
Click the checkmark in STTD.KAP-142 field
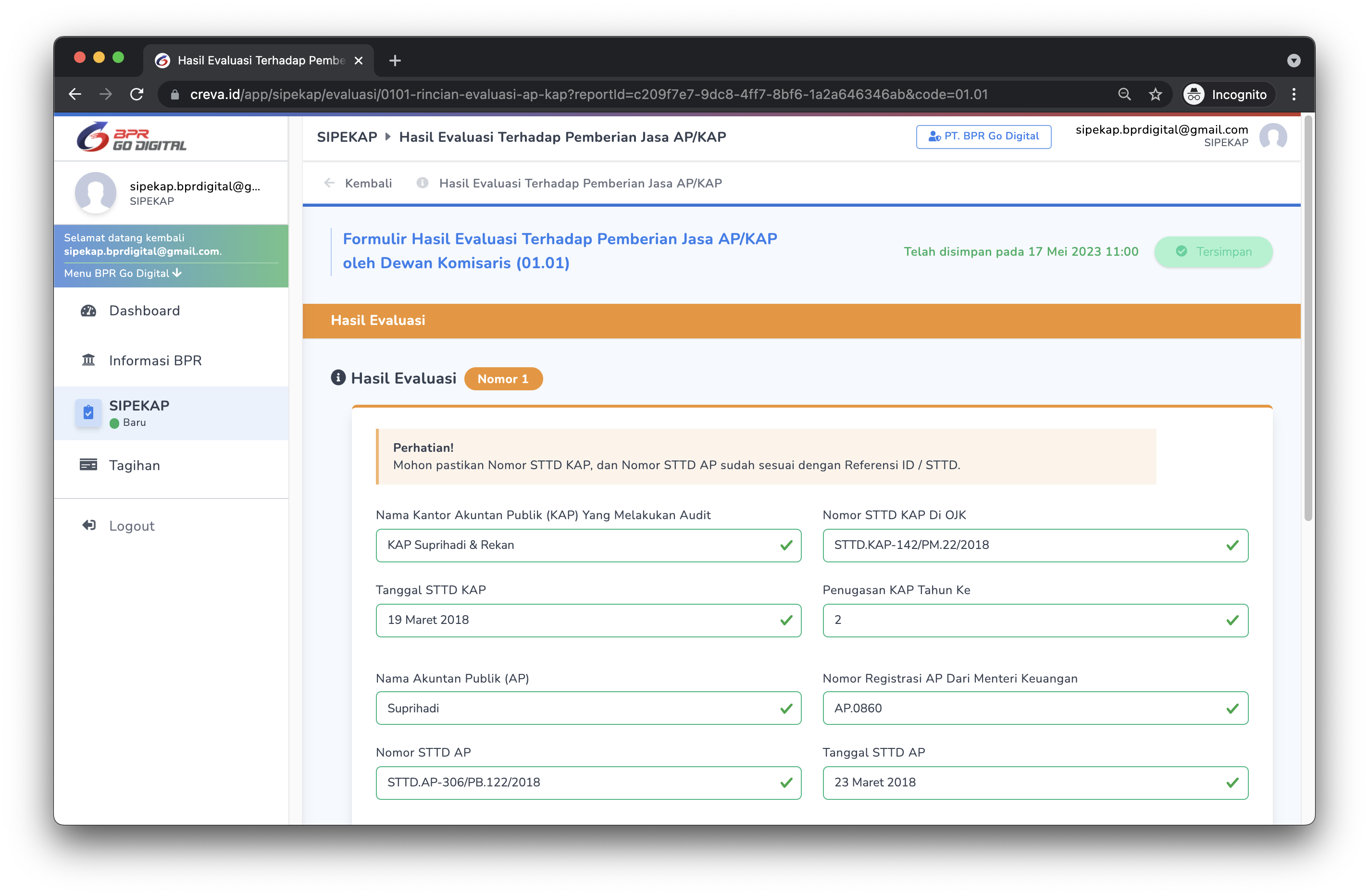(1232, 545)
